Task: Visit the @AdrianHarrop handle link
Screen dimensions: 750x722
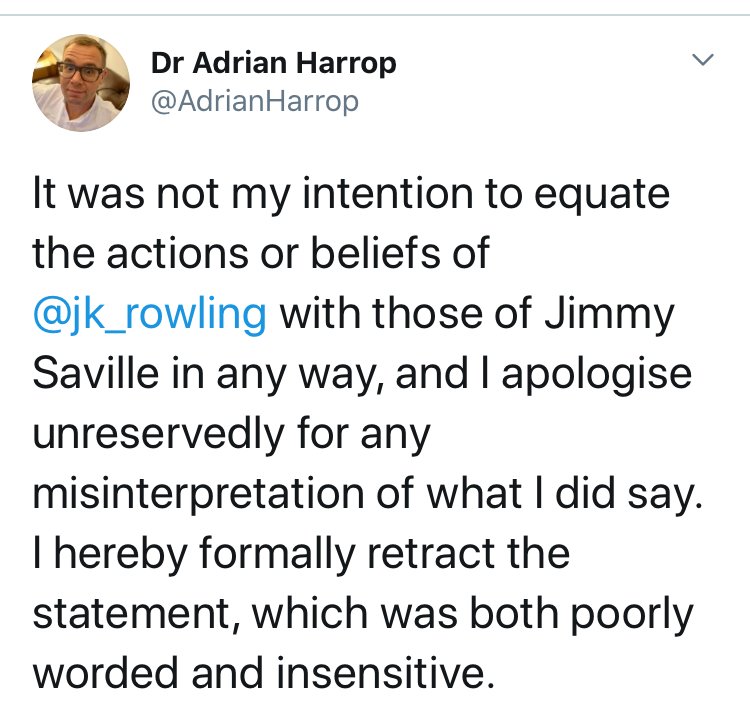Action: (x=255, y=102)
